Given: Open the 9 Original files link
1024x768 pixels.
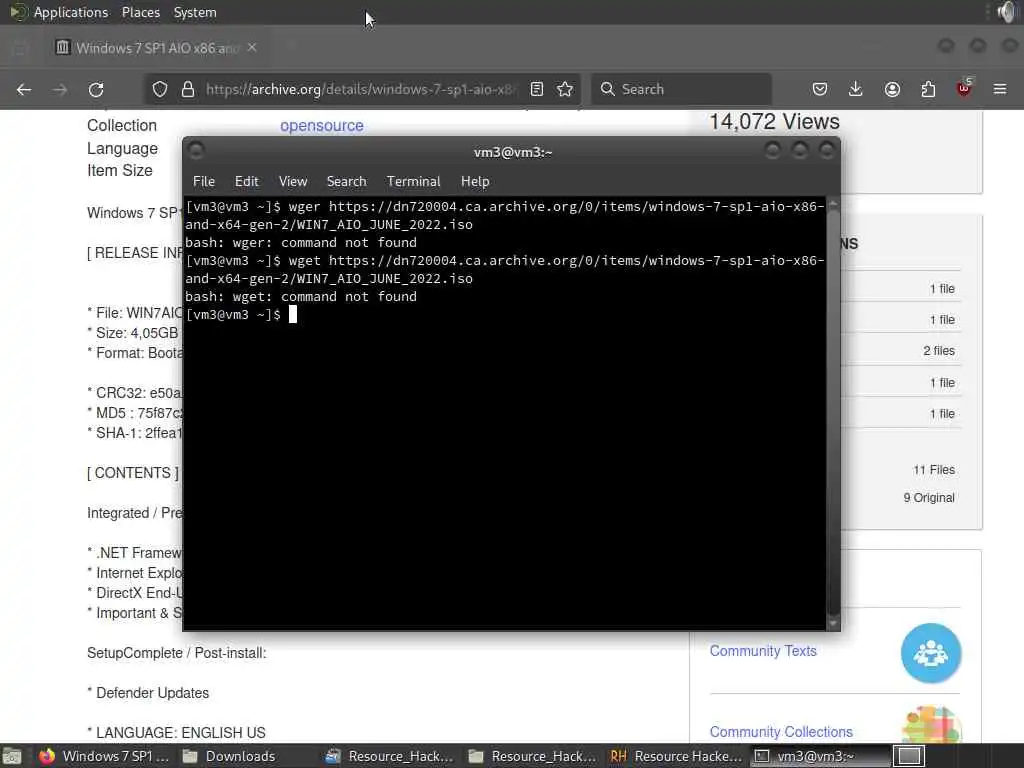Looking at the screenshot, I should (929, 498).
